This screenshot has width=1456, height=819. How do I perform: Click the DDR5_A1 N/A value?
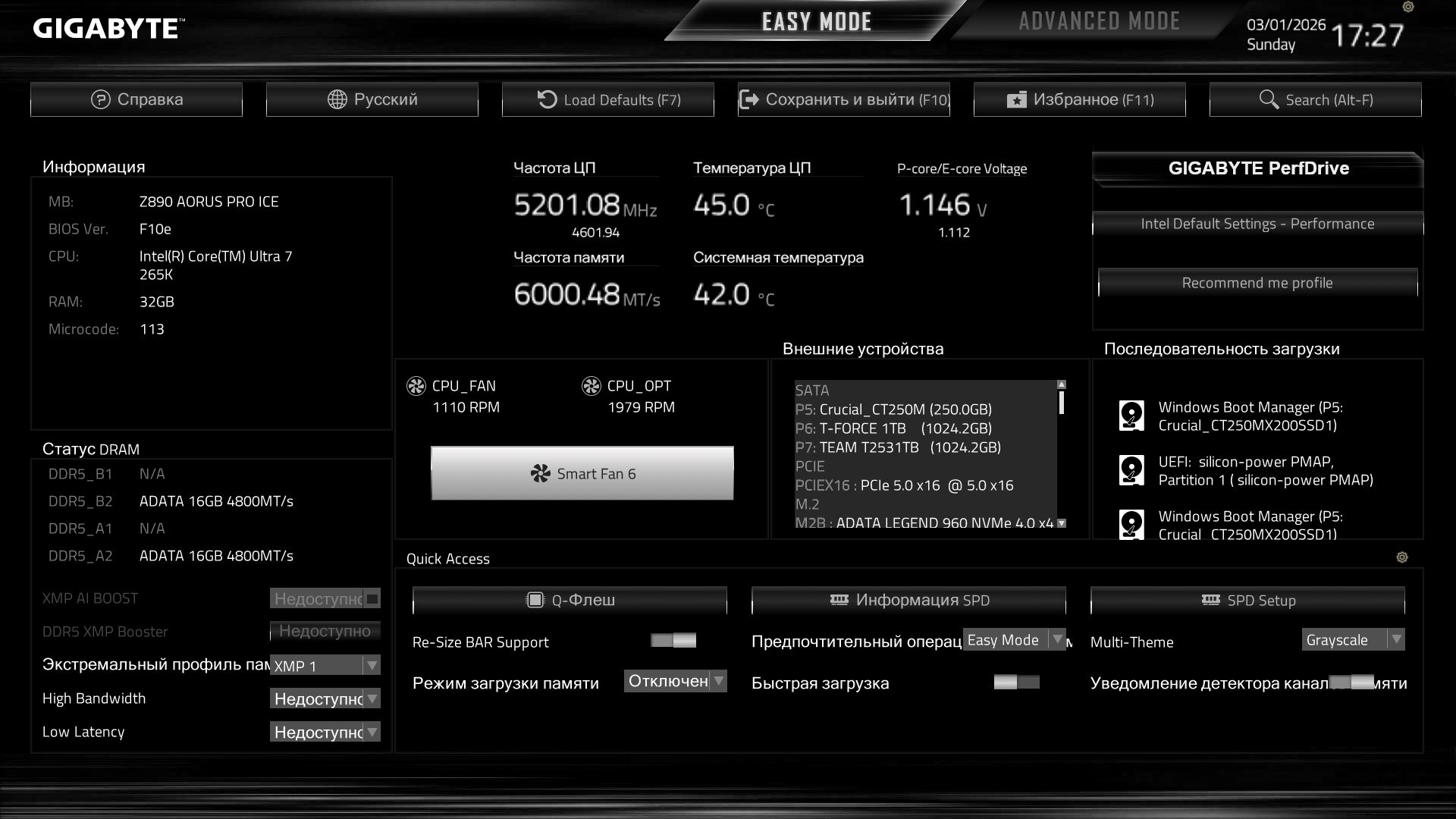[x=152, y=529]
